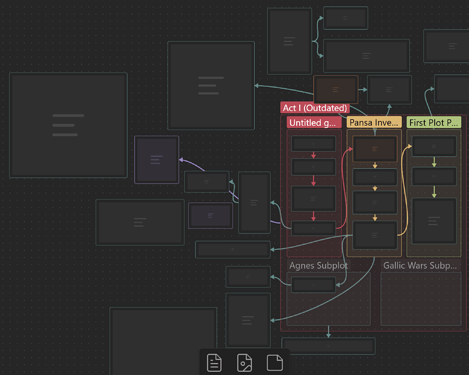Select the yellow "Pansa Inve..." group label
469x375 pixels.
374,123
